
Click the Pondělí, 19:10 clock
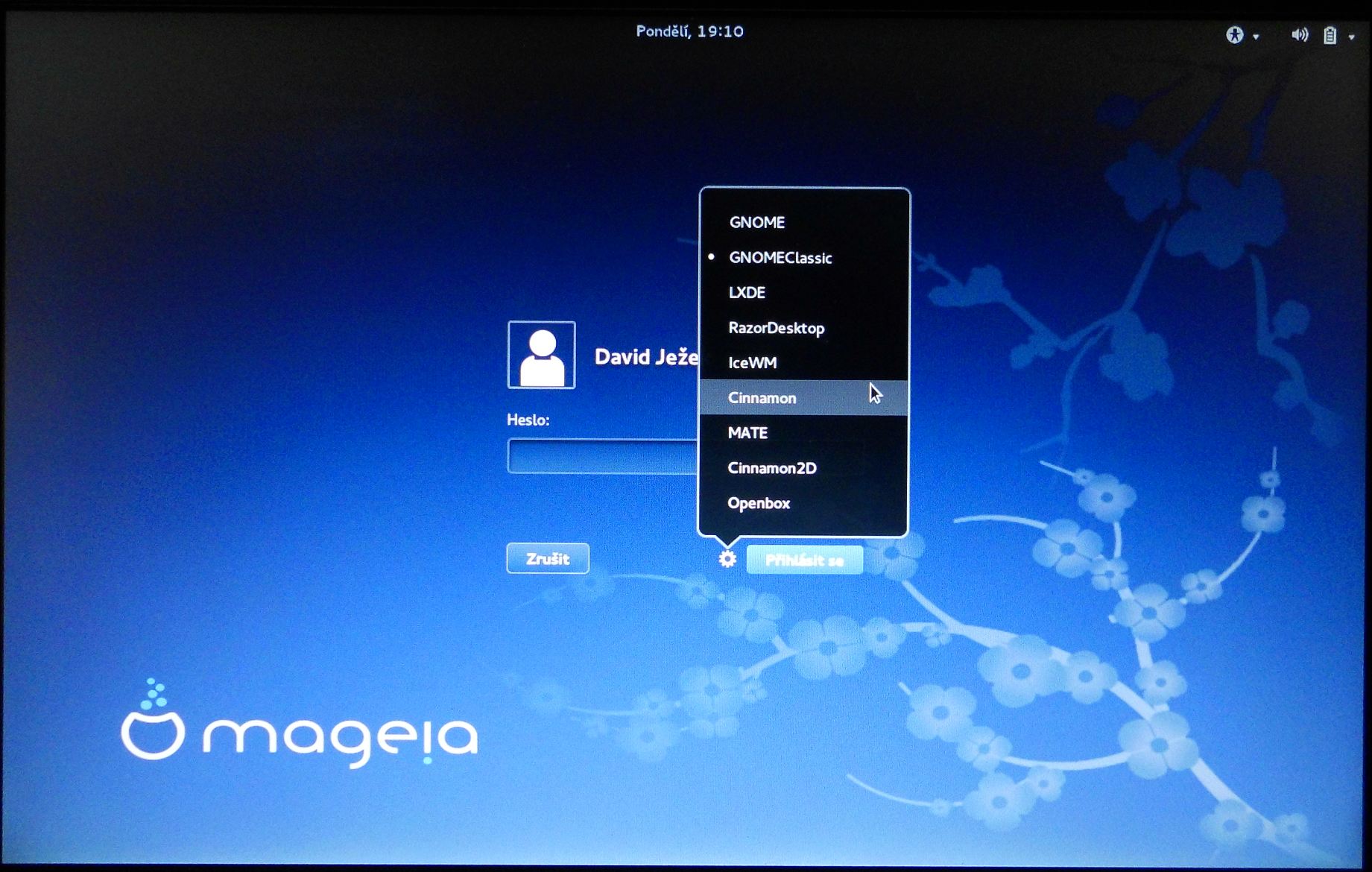tap(690, 31)
